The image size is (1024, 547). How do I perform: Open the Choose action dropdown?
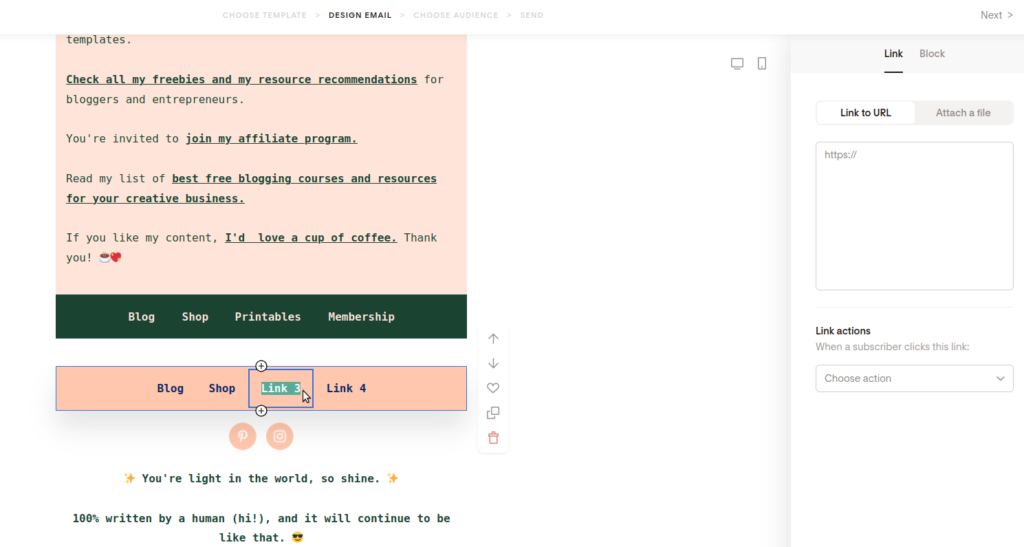914,379
